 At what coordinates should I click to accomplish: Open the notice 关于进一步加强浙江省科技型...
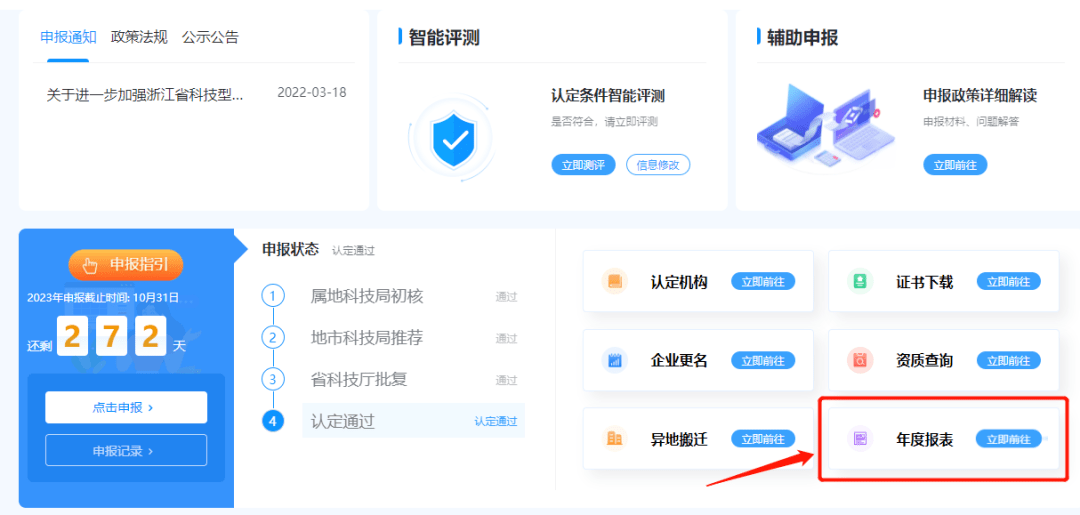145,94
